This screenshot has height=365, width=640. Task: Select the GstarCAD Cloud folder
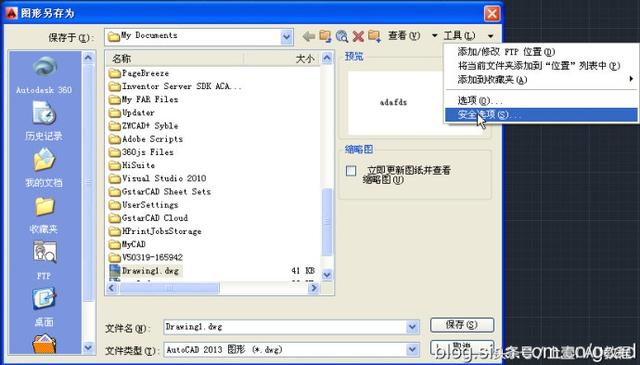pyautogui.click(x=148, y=218)
